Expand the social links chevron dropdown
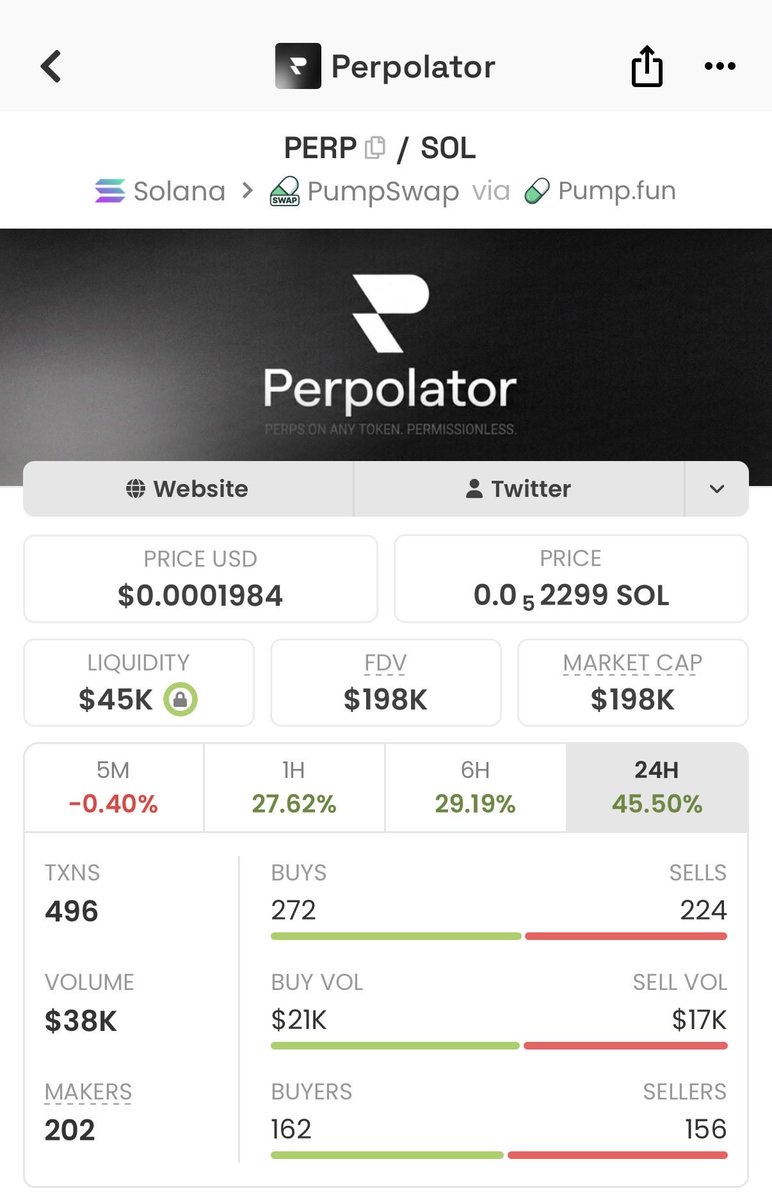The width and height of the screenshot is (772, 1200). 716,489
